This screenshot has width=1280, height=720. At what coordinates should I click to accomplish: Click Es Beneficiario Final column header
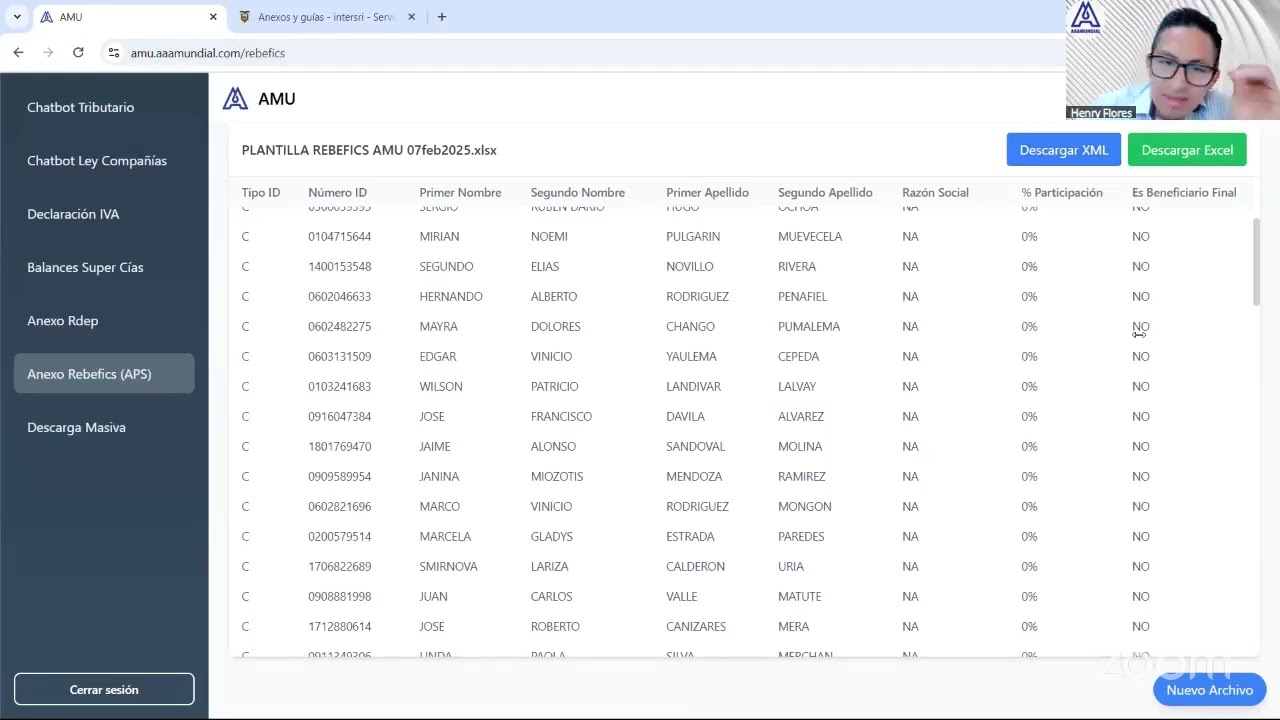(1184, 192)
